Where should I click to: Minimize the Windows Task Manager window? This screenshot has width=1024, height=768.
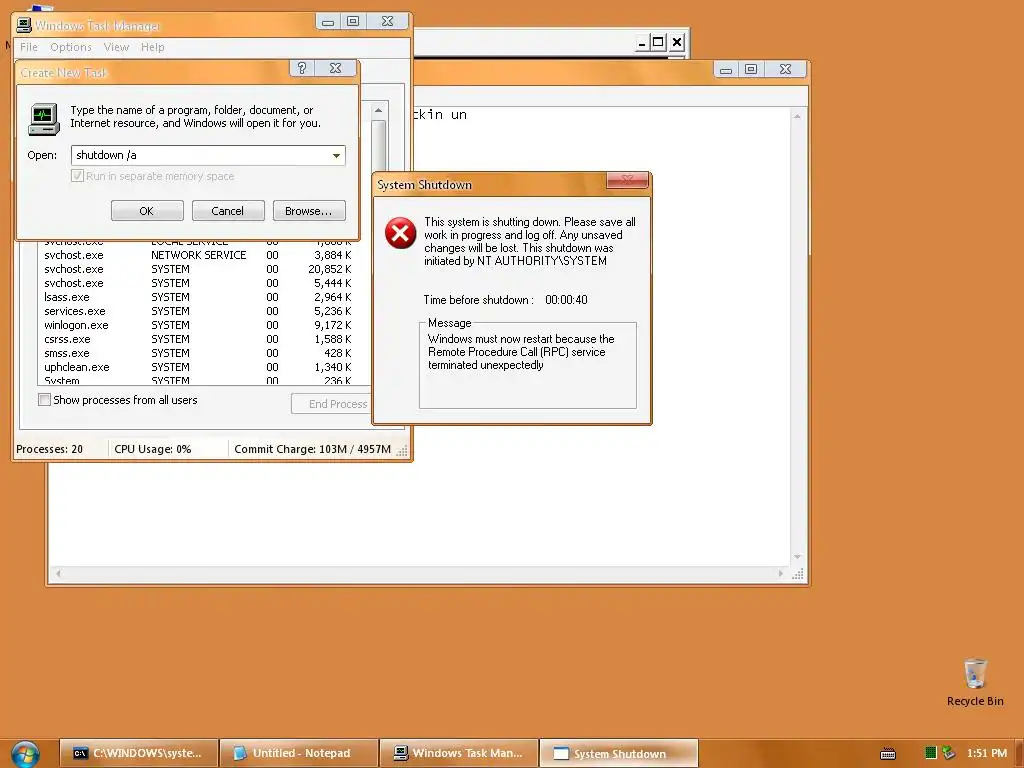click(328, 22)
